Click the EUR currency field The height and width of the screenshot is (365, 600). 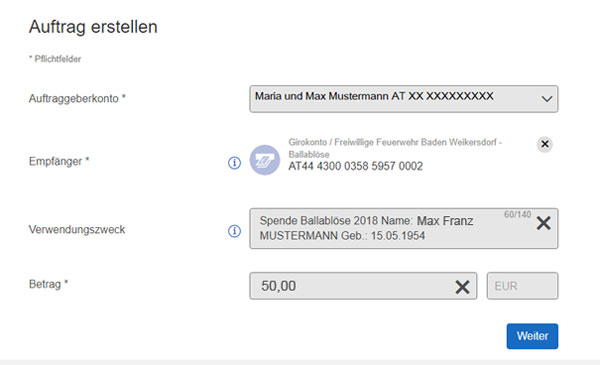point(522,286)
